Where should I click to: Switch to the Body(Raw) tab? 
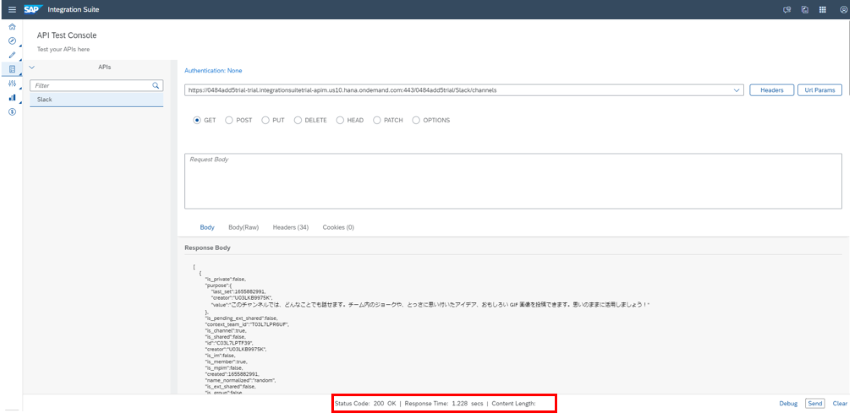[243, 228]
